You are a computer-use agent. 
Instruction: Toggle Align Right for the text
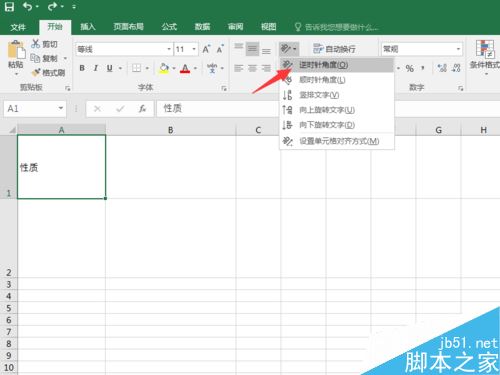click(x=266, y=68)
